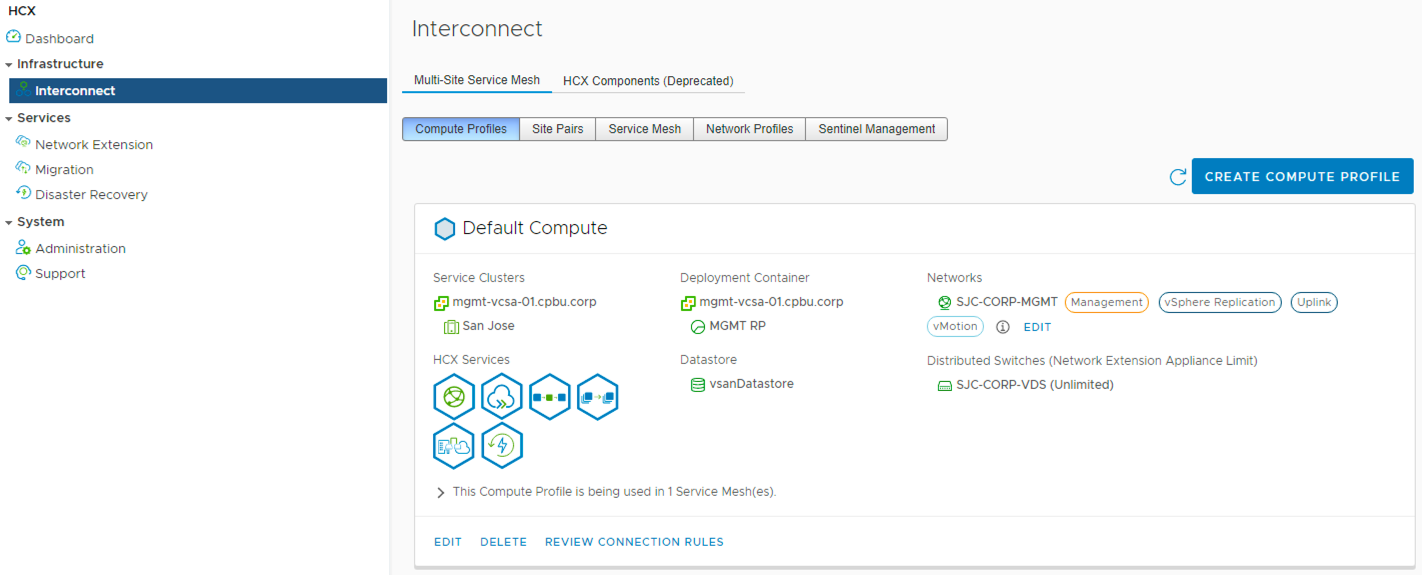The width and height of the screenshot is (1422, 575).
Task: Click the Interconnect sidebar icon
Action: [23, 90]
